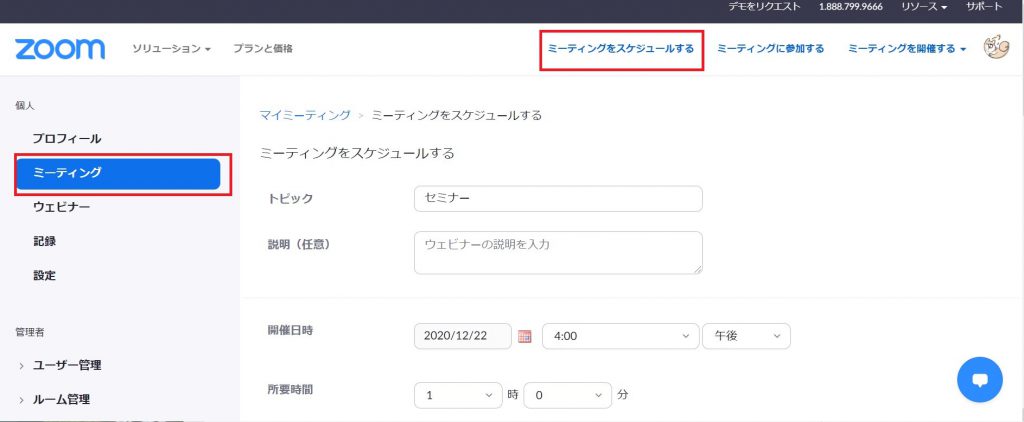1024x422 pixels.
Task: Expand the ルーム管理 section
Action: (x=55, y=400)
